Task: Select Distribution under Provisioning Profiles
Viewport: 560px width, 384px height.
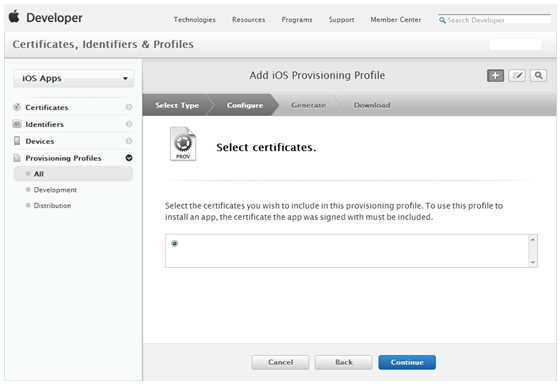Action: tap(52, 206)
